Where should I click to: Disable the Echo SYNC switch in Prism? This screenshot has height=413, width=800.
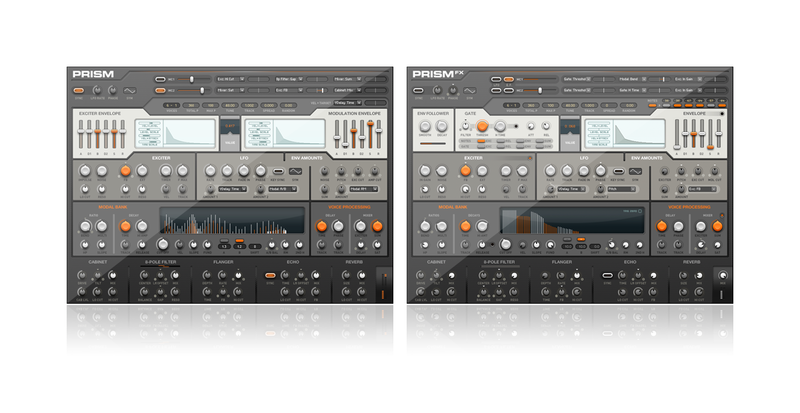tap(270, 276)
